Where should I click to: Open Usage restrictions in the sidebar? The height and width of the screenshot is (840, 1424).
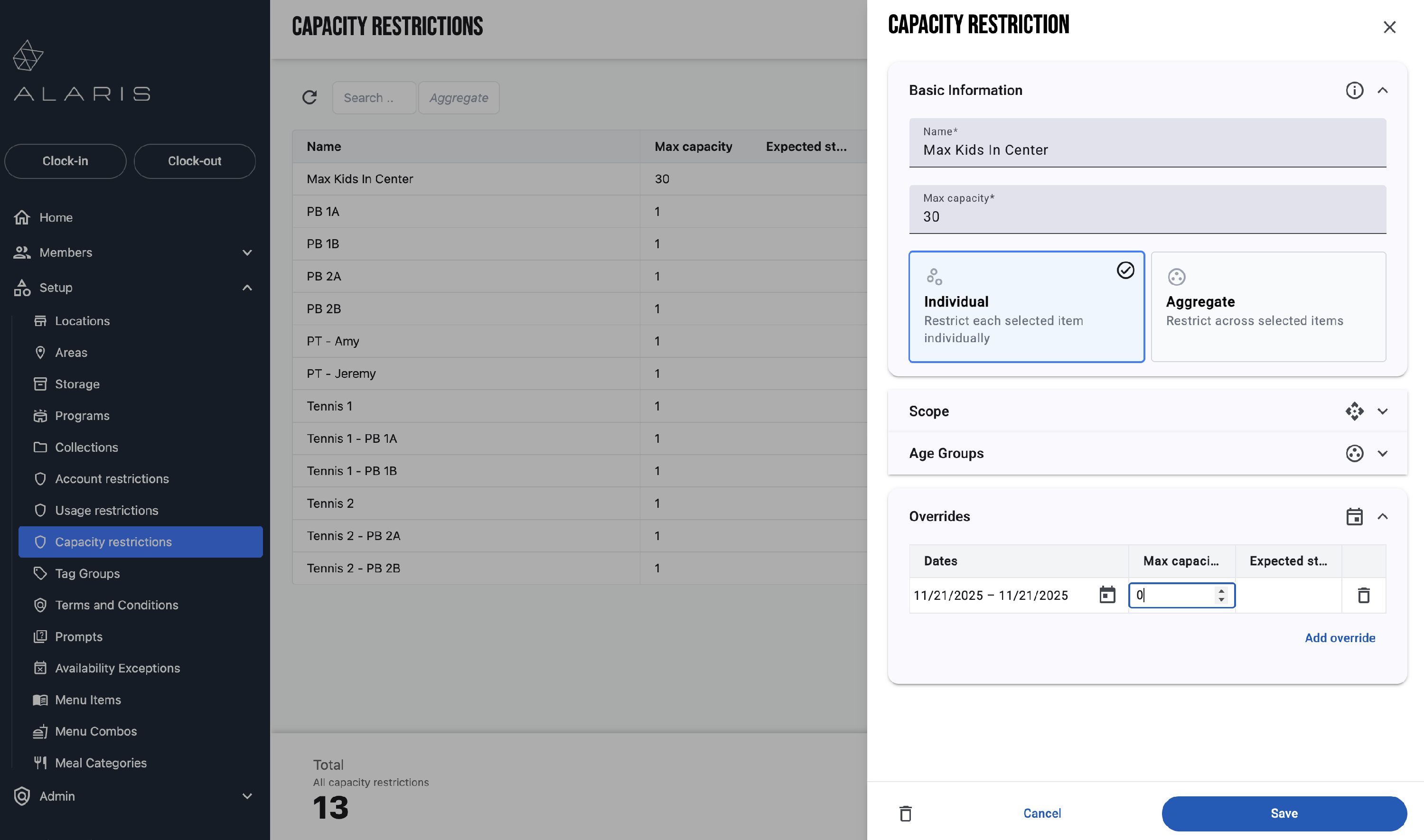(x=106, y=510)
